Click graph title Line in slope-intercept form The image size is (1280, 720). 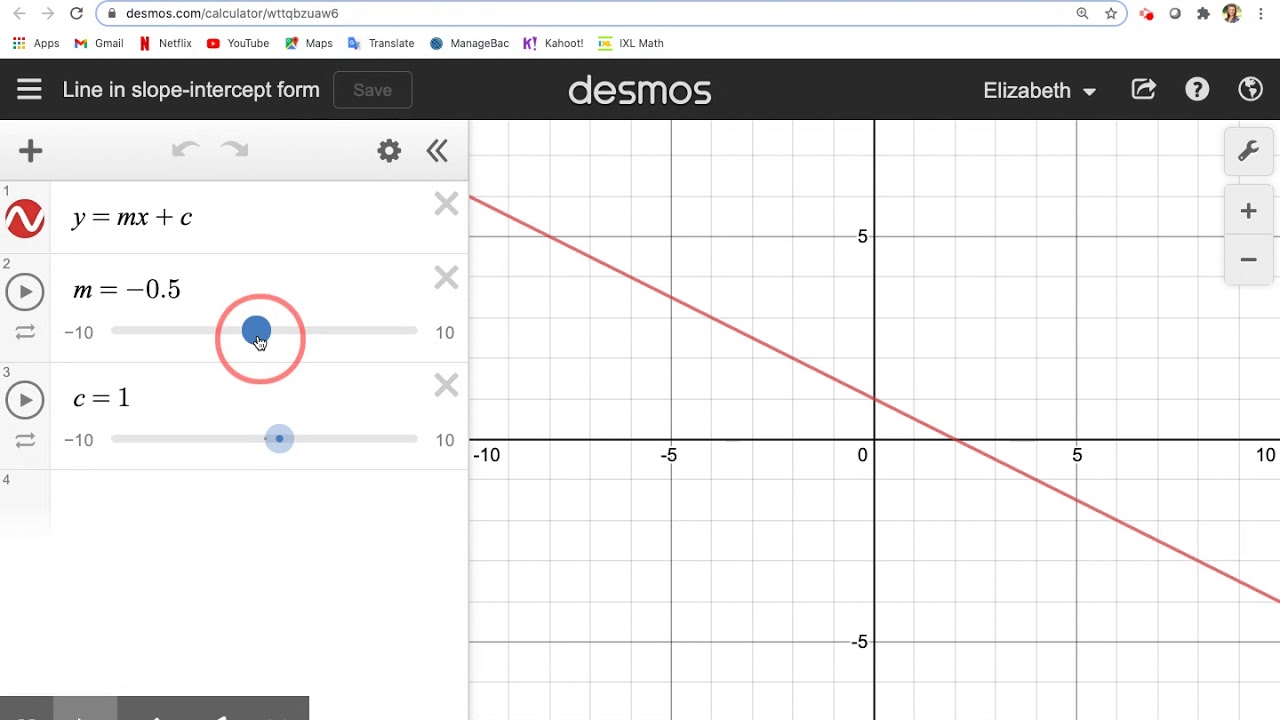coord(191,90)
